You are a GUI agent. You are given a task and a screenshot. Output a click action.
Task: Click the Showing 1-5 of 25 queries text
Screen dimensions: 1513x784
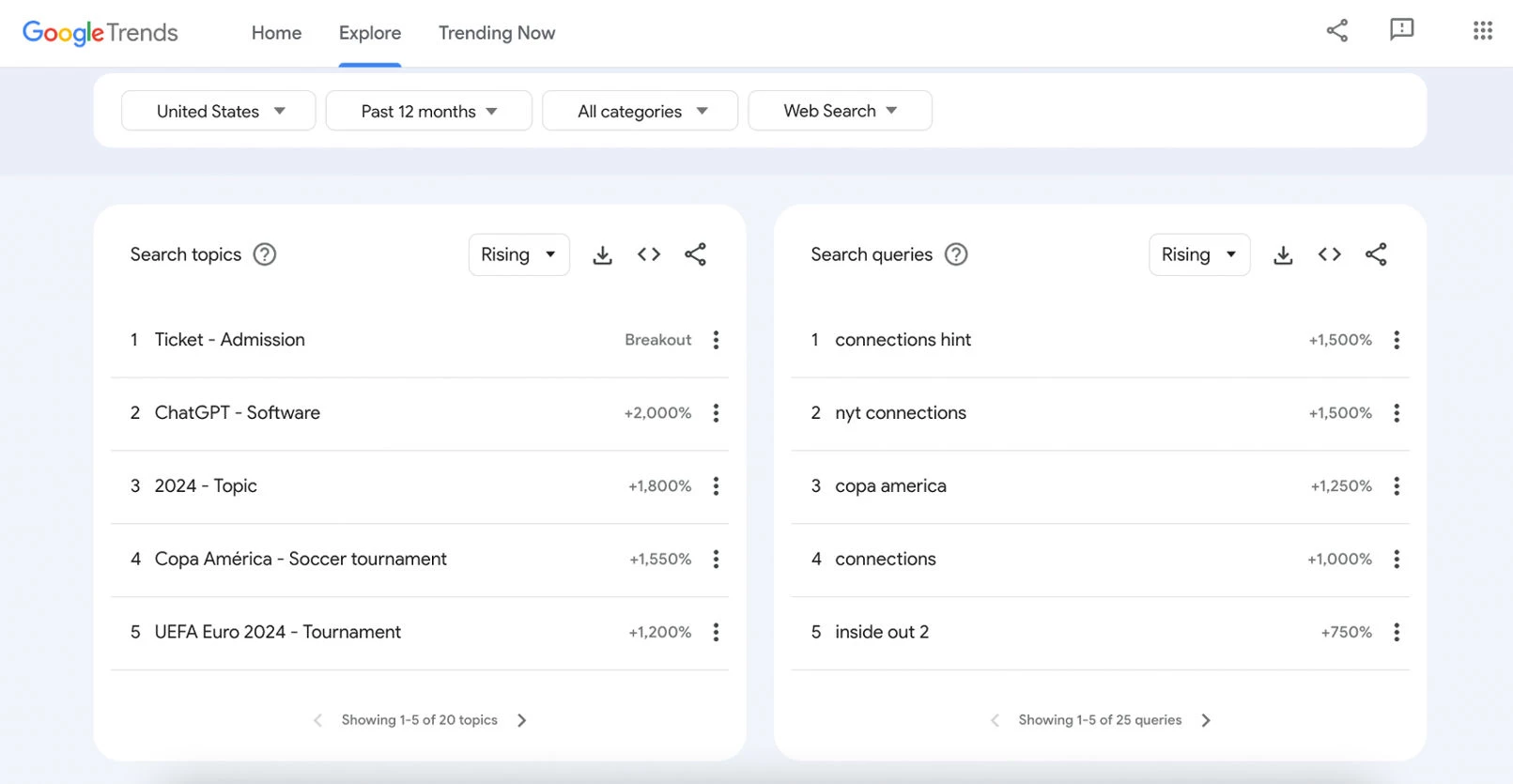1101,720
